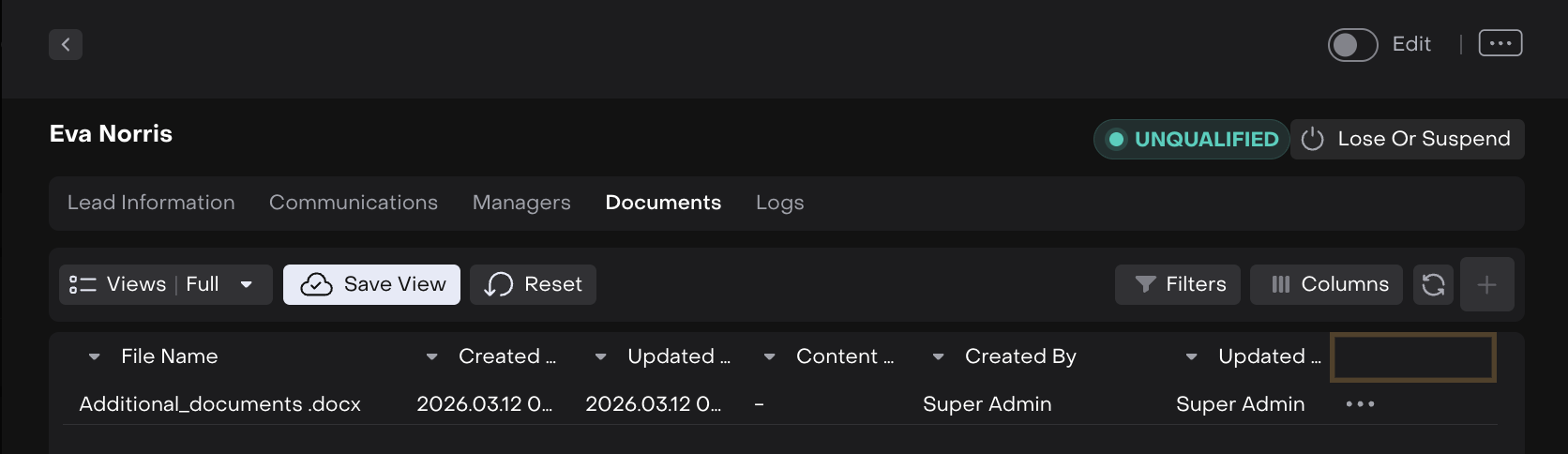
Task: Click the Save View button
Action: click(x=371, y=284)
